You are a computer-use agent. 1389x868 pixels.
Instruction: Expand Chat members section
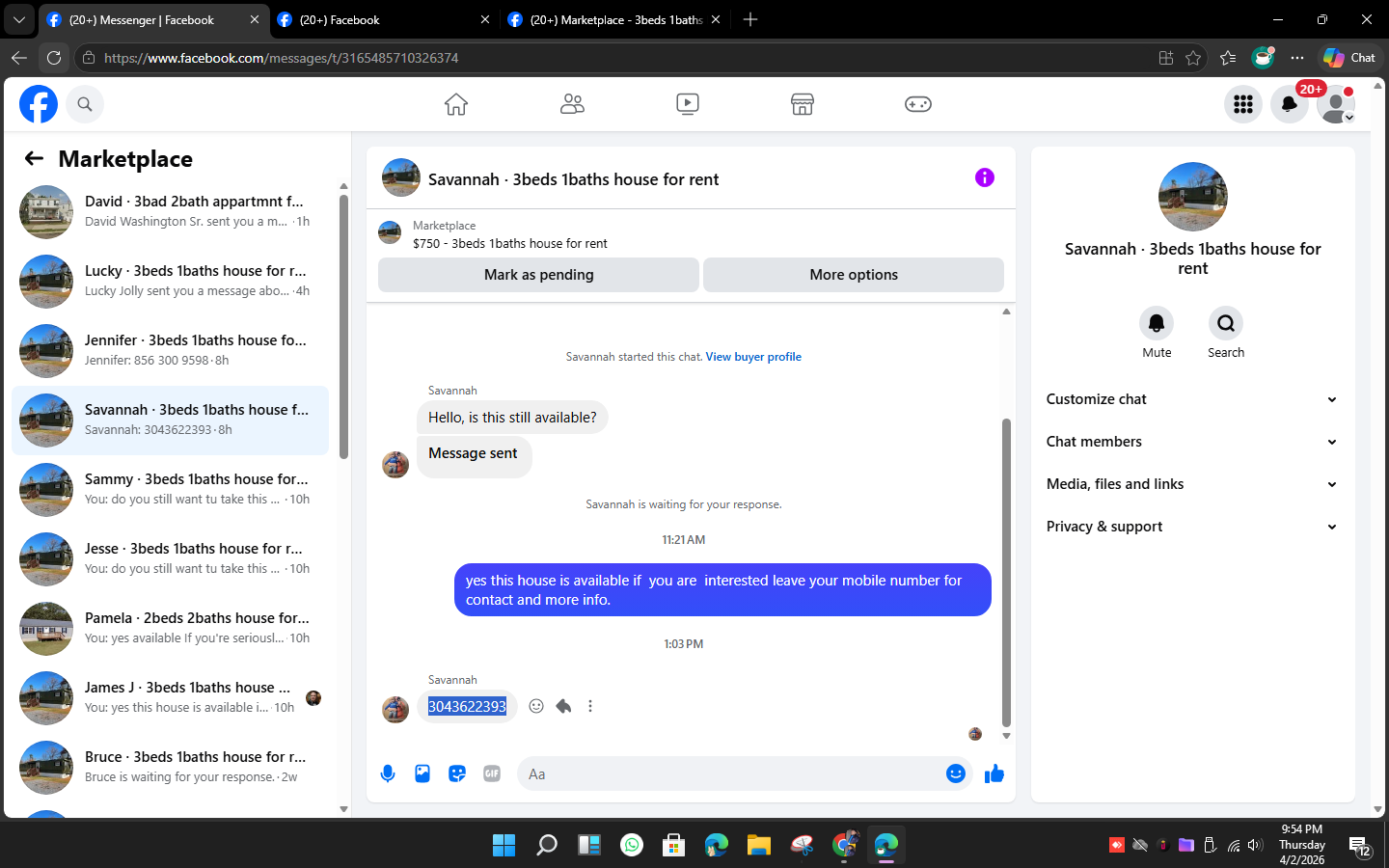click(x=1192, y=442)
